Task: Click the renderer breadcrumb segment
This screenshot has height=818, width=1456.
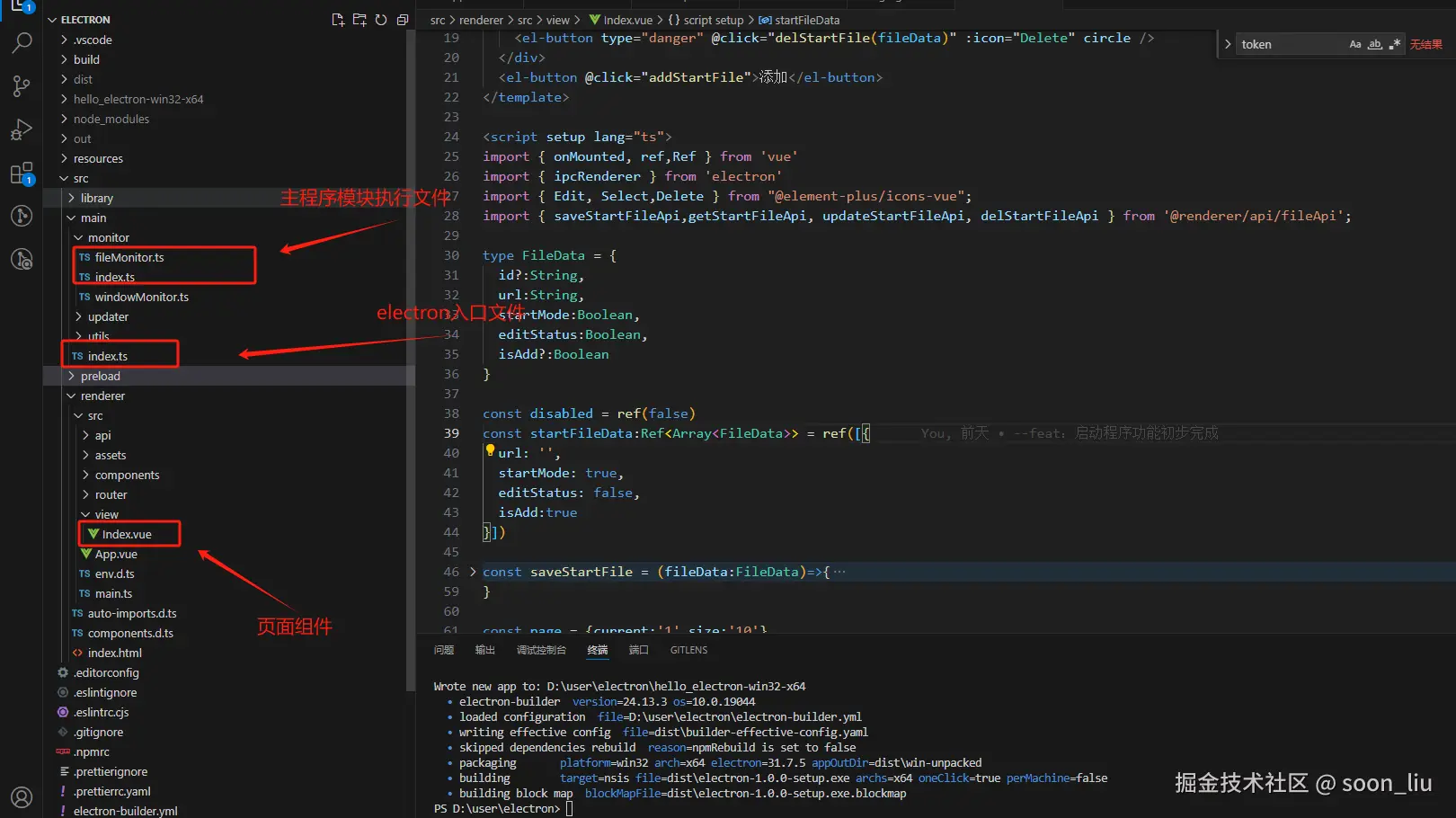Action: click(482, 20)
